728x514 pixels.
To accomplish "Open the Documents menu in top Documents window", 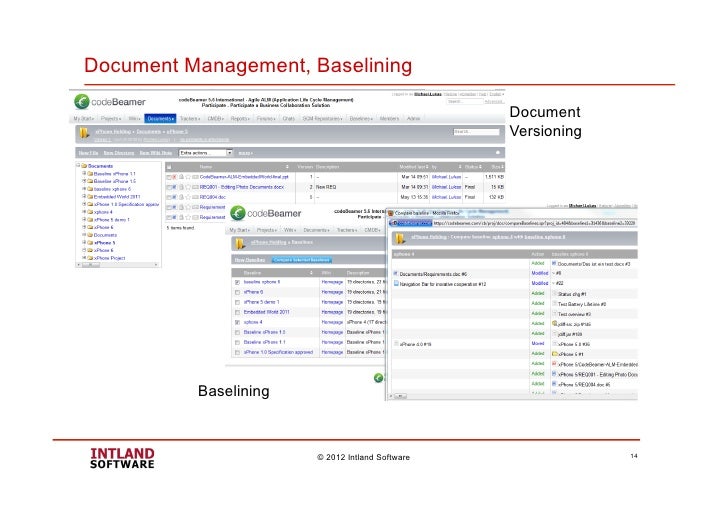I will [x=160, y=119].
